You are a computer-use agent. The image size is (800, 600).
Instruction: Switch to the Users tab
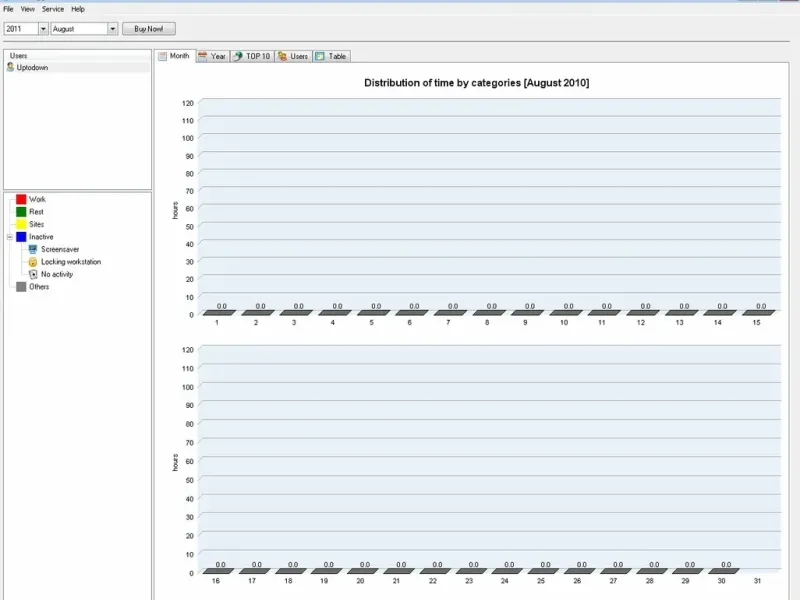pyautogui.click(x=293, y=57)
